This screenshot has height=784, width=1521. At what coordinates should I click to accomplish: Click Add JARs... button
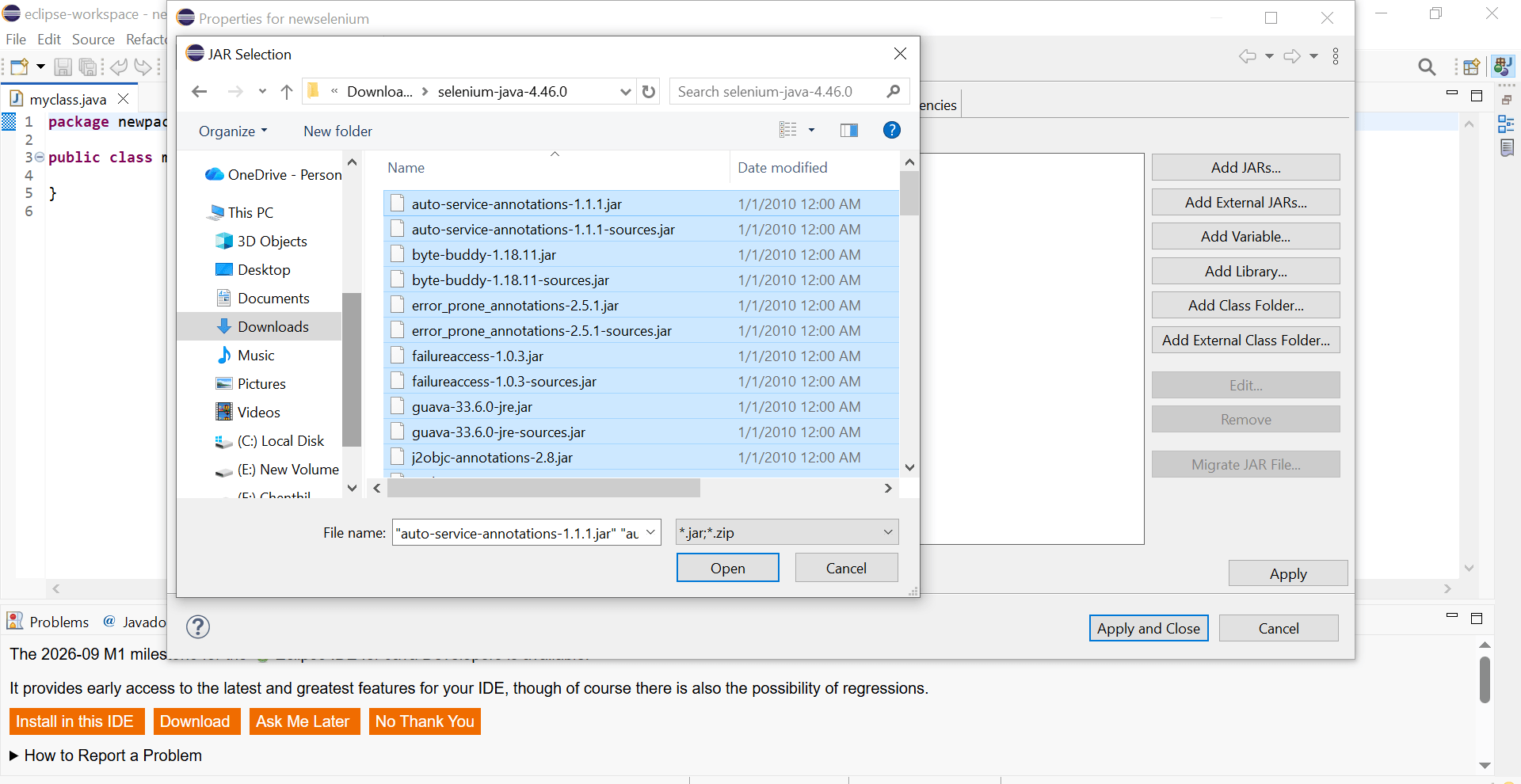pos(1245,168)
